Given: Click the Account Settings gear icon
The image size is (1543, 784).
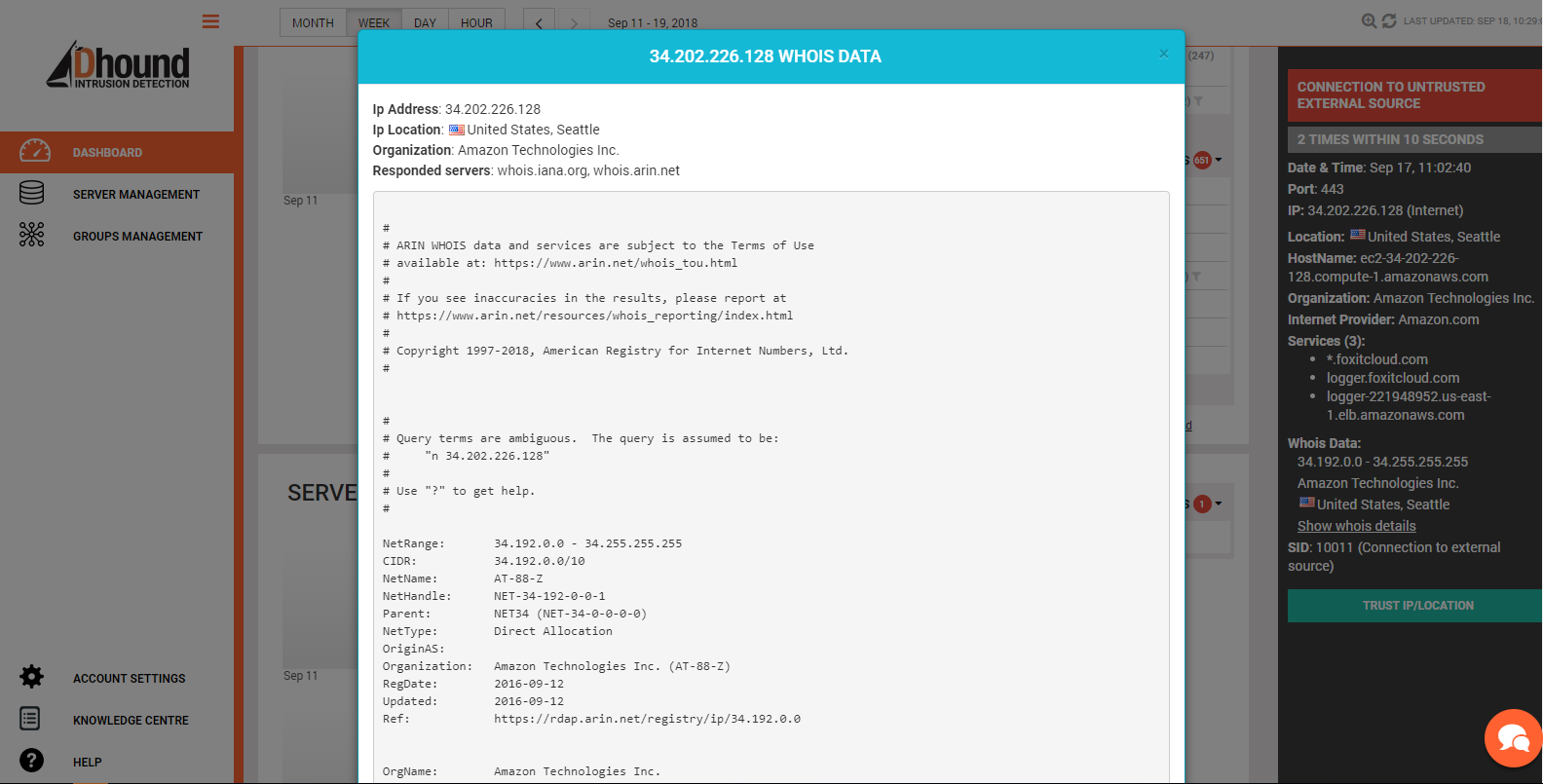Looking at the screenshot, I should (x=32, y=677).
